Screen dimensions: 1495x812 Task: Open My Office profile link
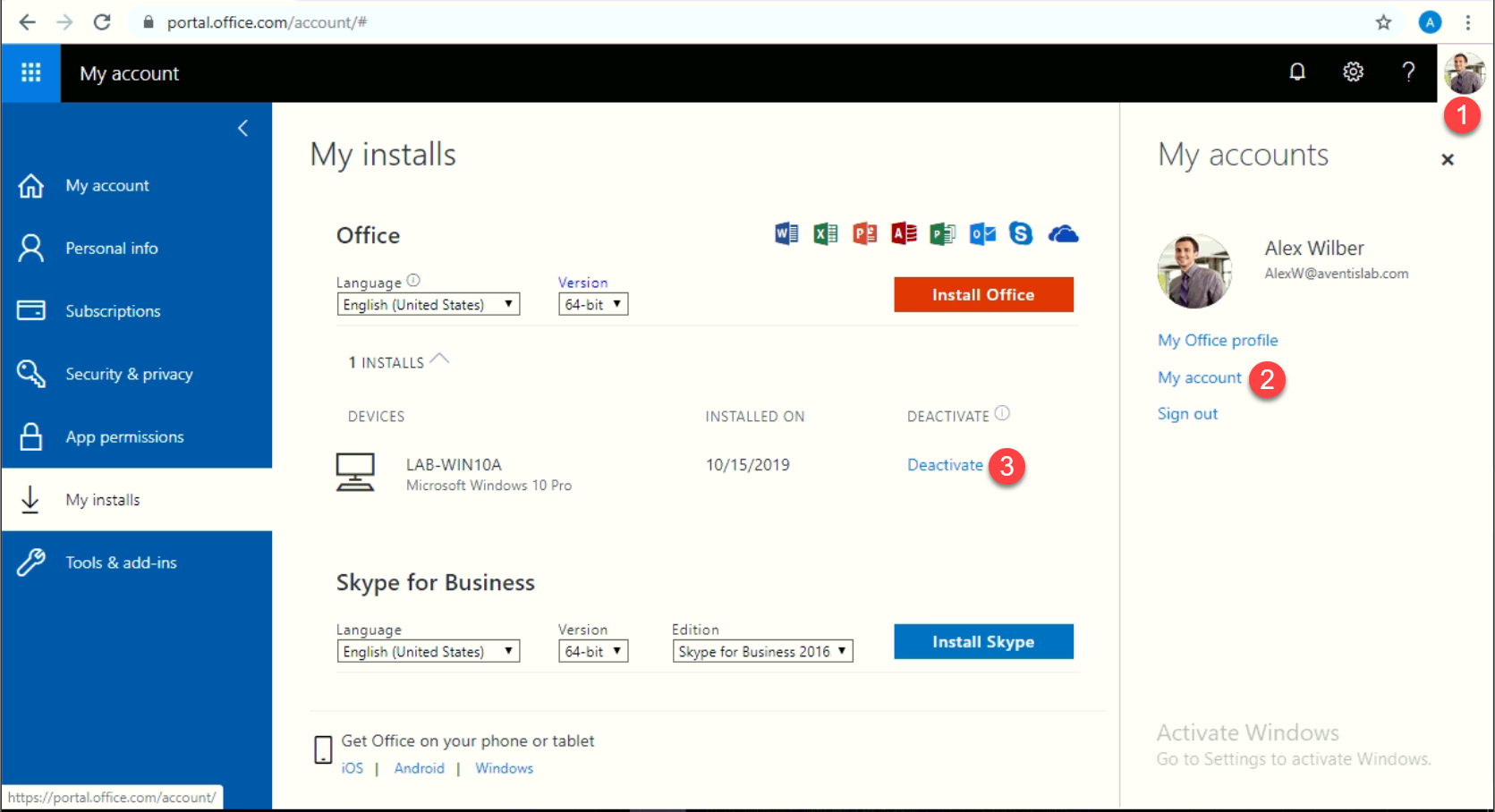point(1218,341)
